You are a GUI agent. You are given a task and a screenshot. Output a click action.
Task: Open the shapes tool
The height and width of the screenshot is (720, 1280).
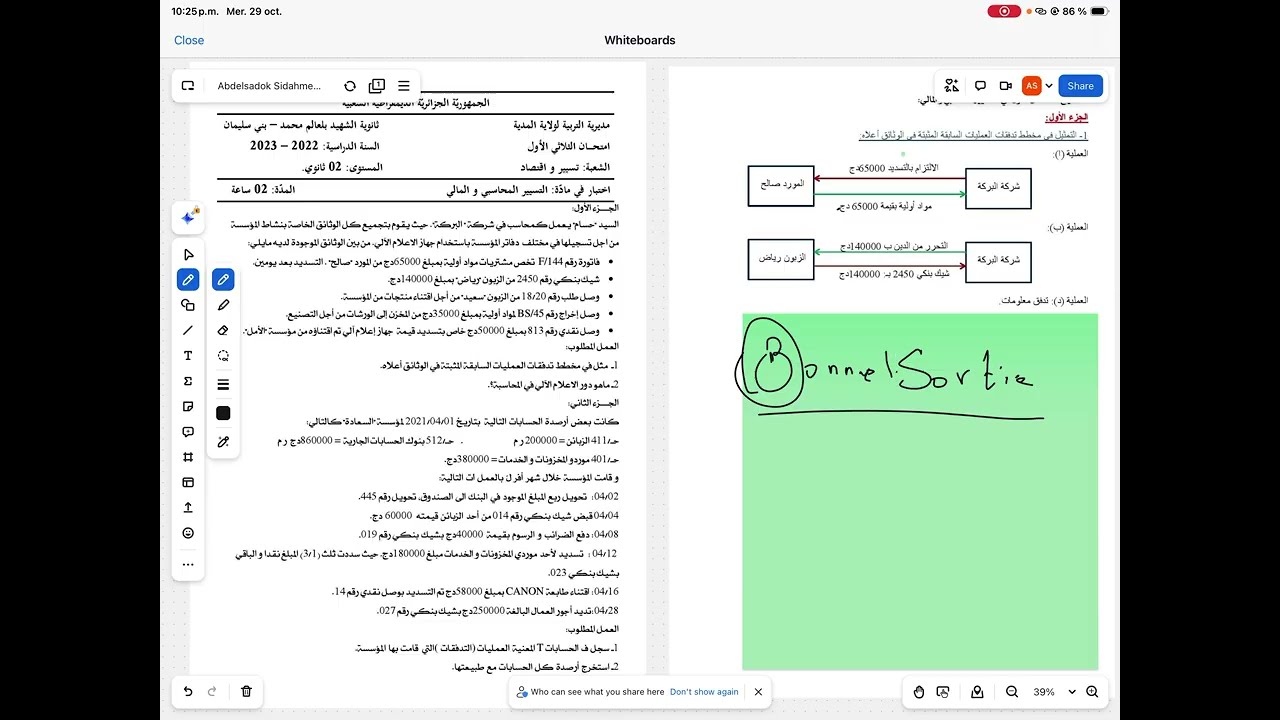(x=188, y=305)
